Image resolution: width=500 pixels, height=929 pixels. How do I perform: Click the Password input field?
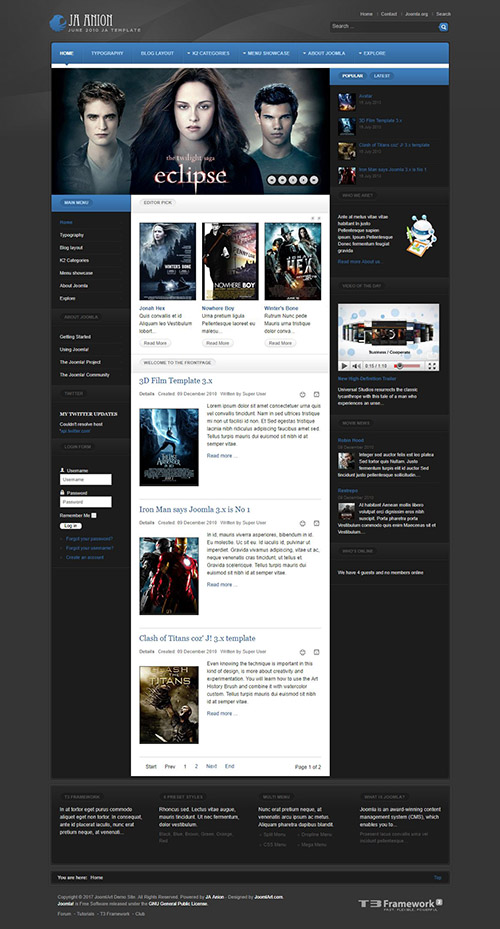click(85, 502)
